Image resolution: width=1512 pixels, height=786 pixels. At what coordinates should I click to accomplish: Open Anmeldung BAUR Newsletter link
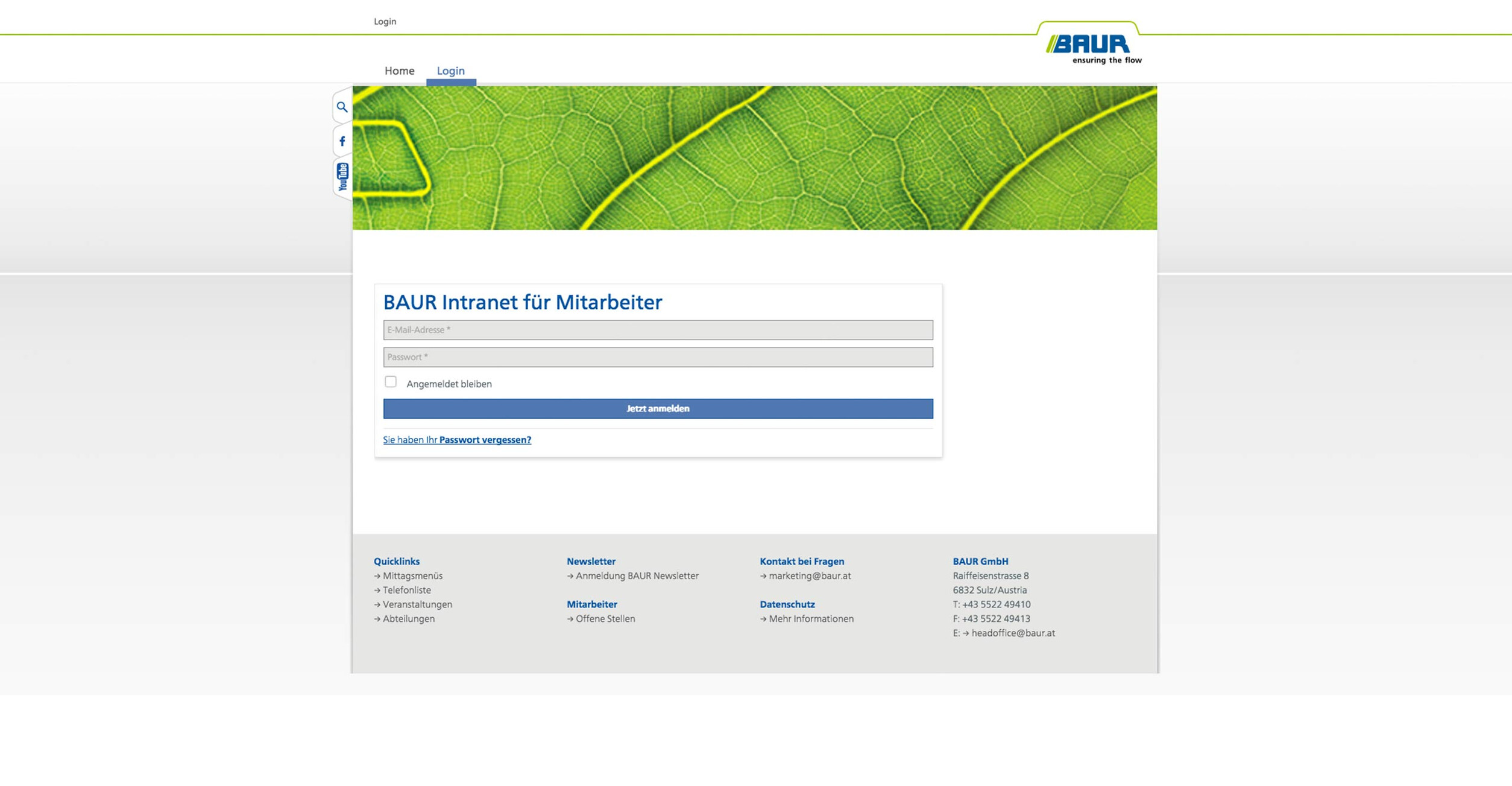point(637,576)
